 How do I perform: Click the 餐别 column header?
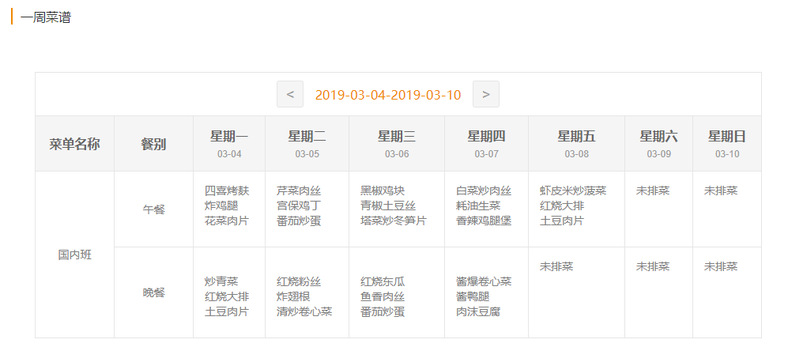(x=154, y=144)
